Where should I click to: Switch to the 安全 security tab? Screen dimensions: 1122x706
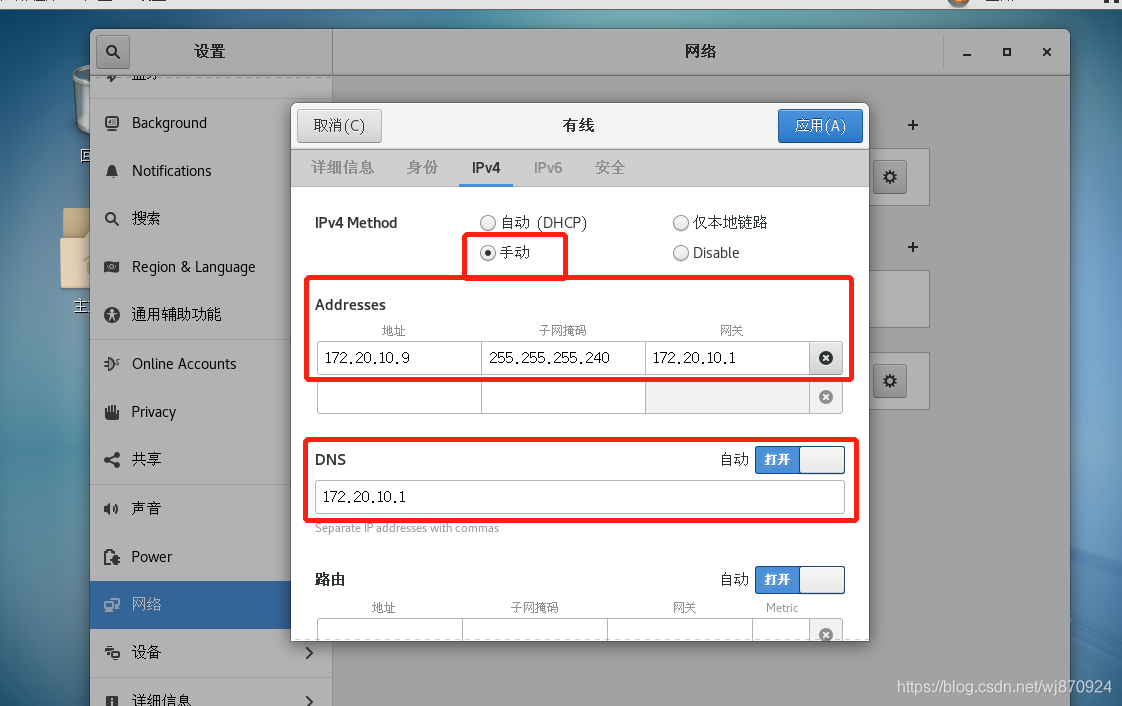(x=610, y=168)
